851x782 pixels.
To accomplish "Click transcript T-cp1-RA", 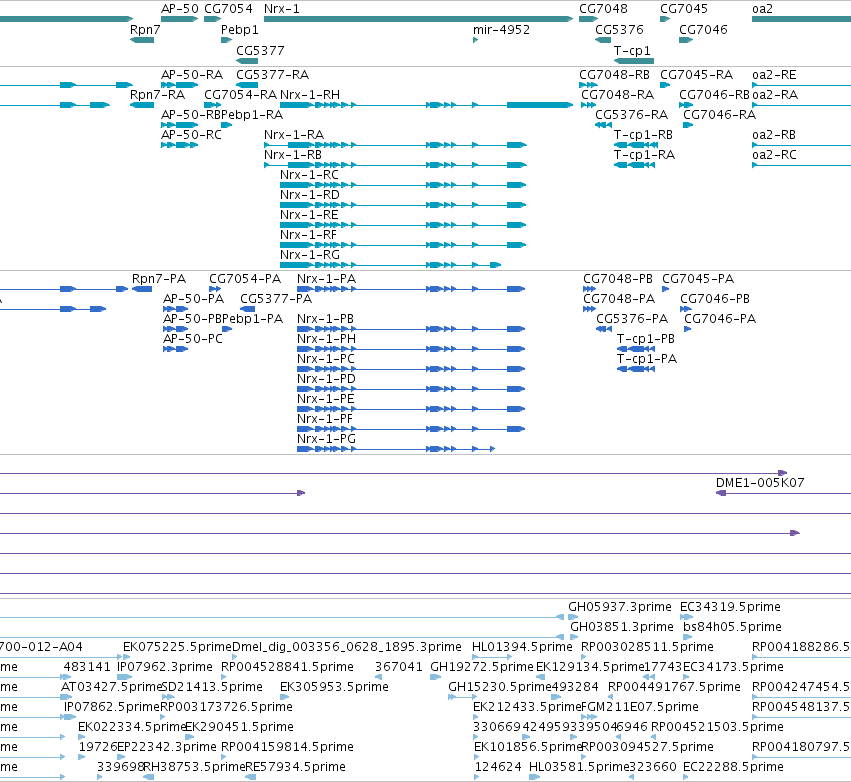I will pos(644,155).
